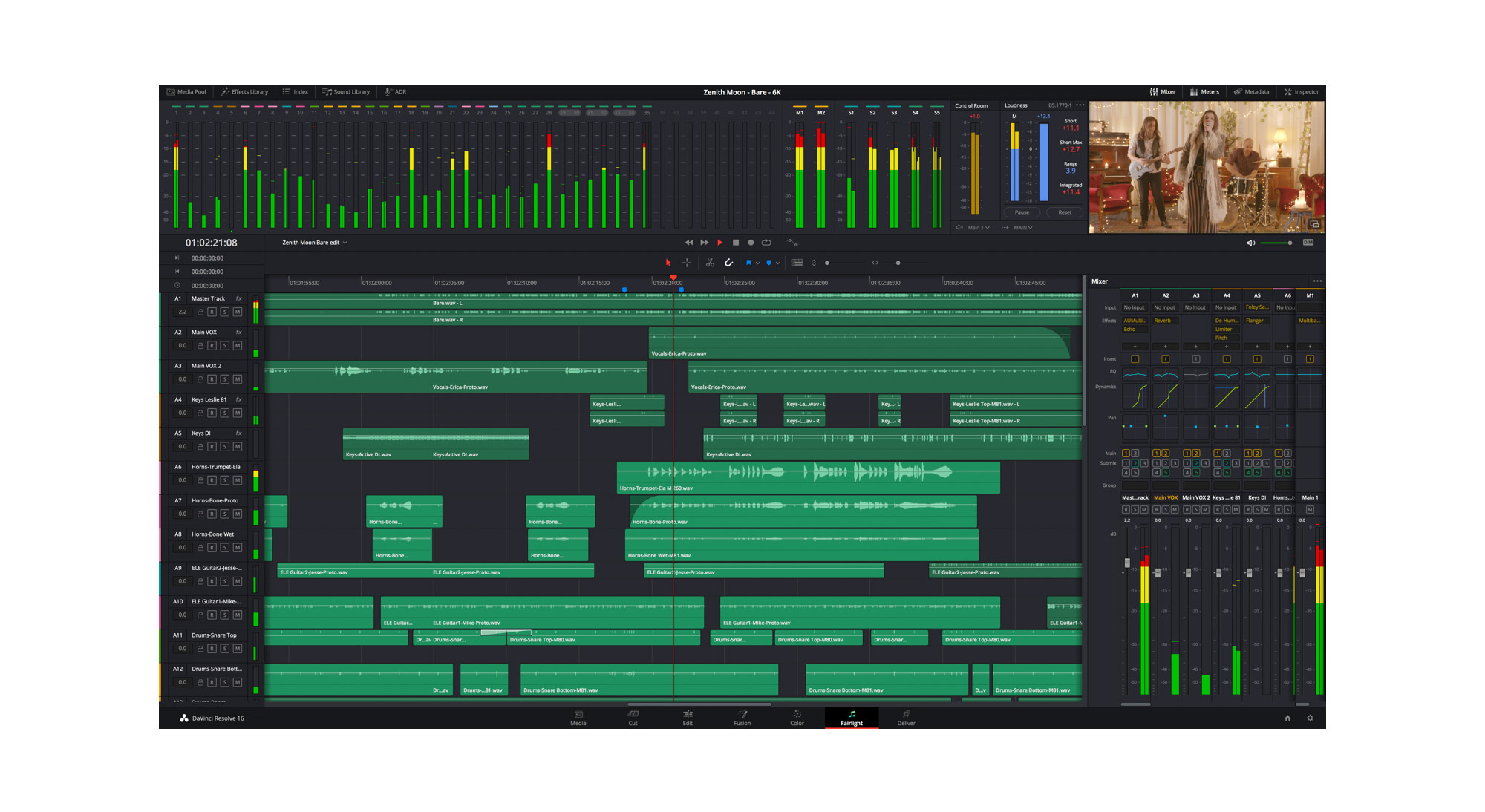
Task: Solo the Keys DI track
Action: [x=224, y=447]
